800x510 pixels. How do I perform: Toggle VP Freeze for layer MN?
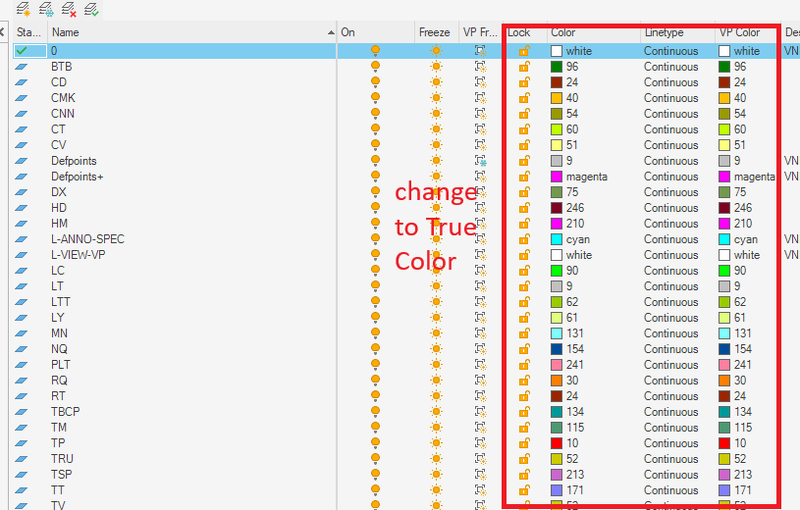(x=481, y=333)
